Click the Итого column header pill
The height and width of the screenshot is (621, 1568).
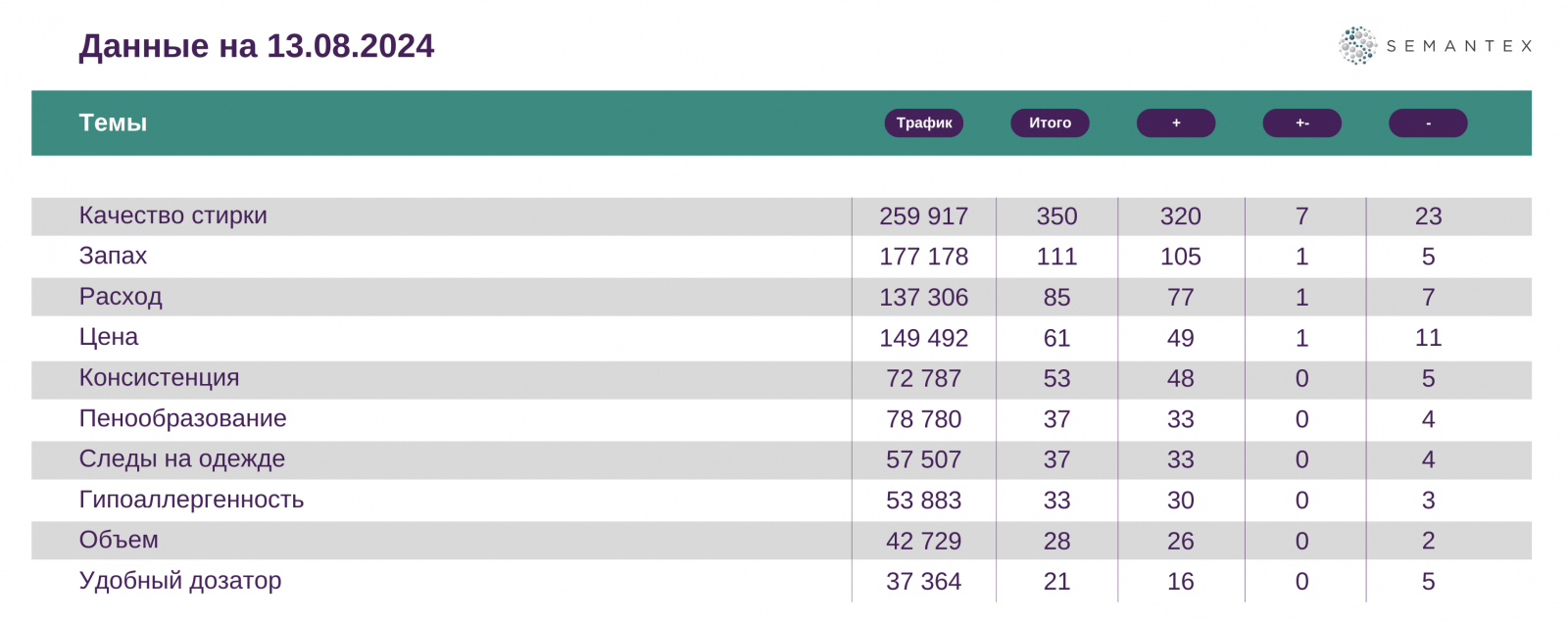[1050, 123]
